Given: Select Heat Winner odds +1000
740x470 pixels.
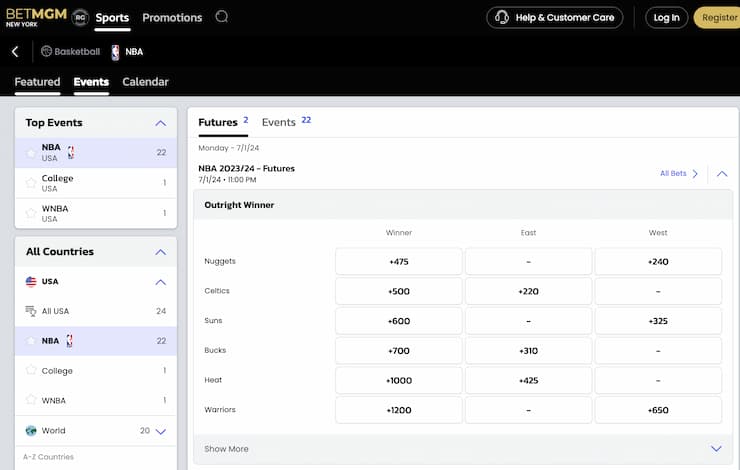Looking at the screenshot, I should [x=399, y=380].
